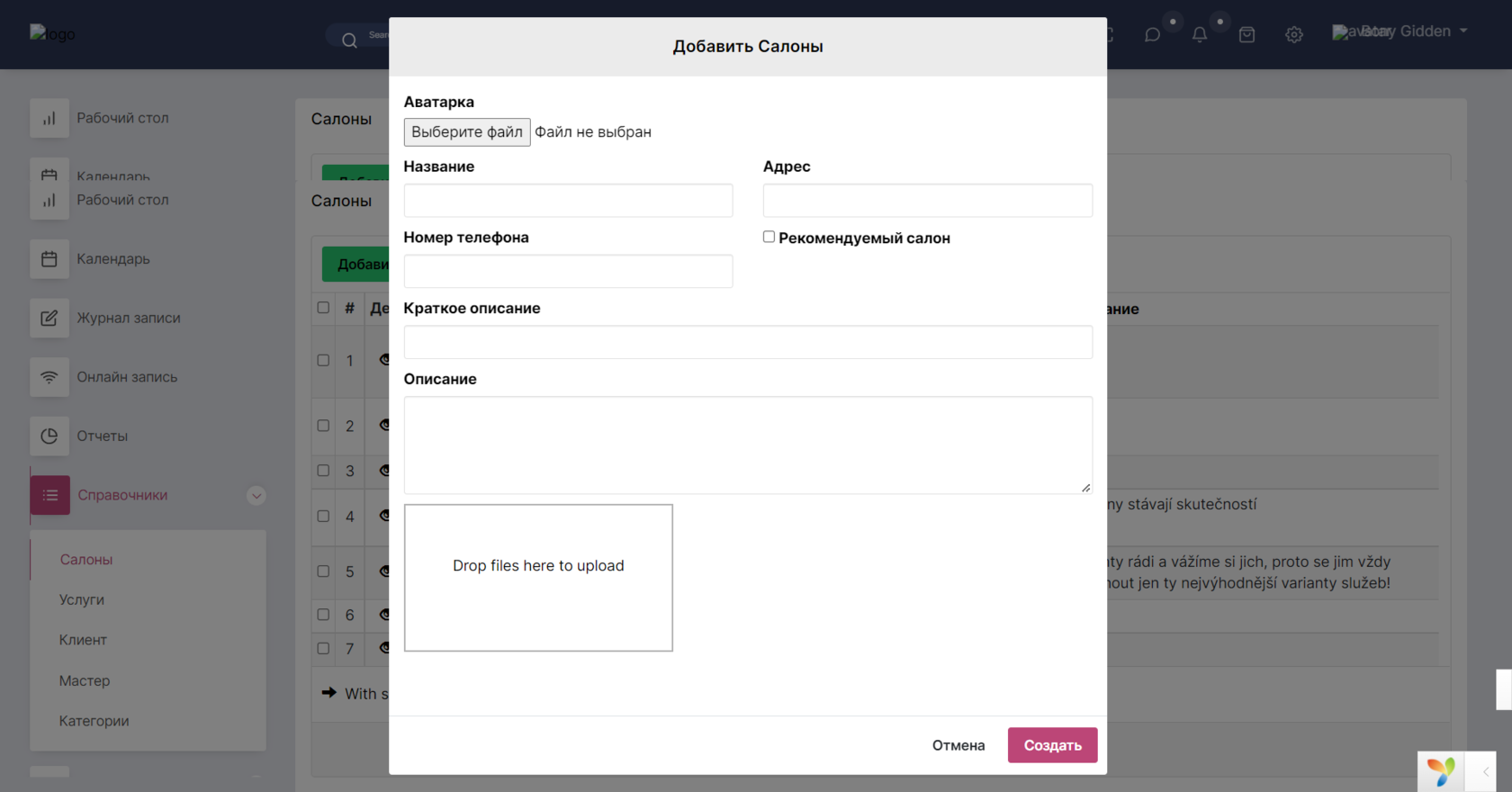
Task: Click the Отчеты pie chart icon
Action: (x=49, y=436)
